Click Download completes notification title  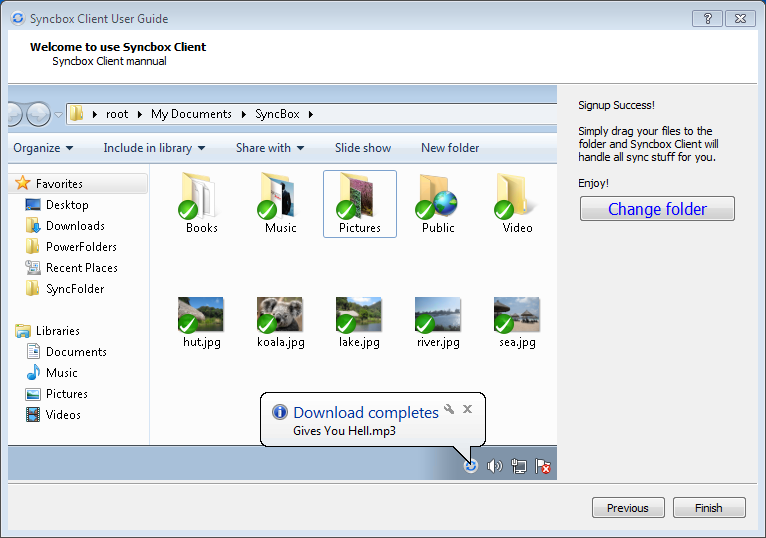pos(366,412)
